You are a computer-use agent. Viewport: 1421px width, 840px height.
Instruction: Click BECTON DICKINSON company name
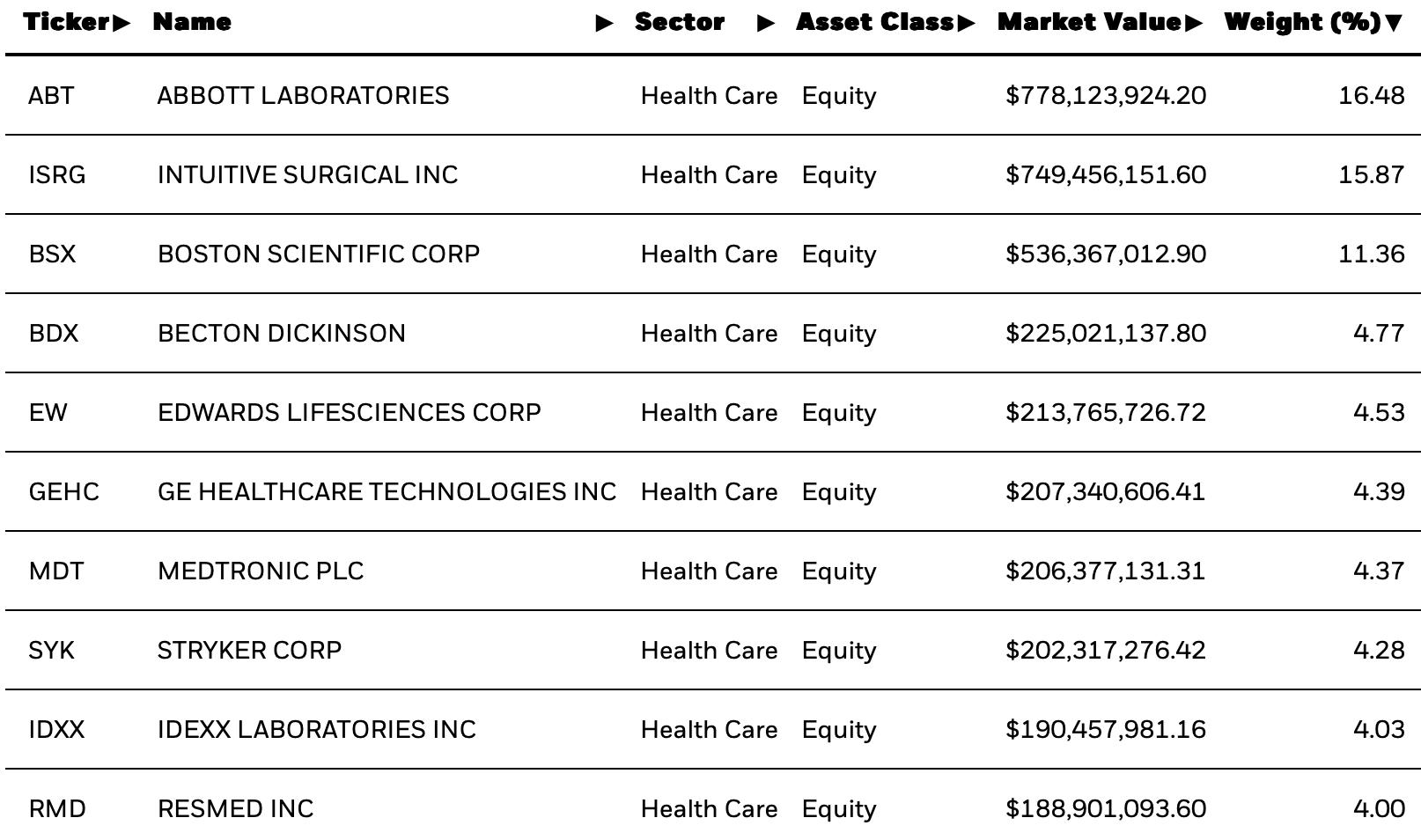(x=282, y=333)
